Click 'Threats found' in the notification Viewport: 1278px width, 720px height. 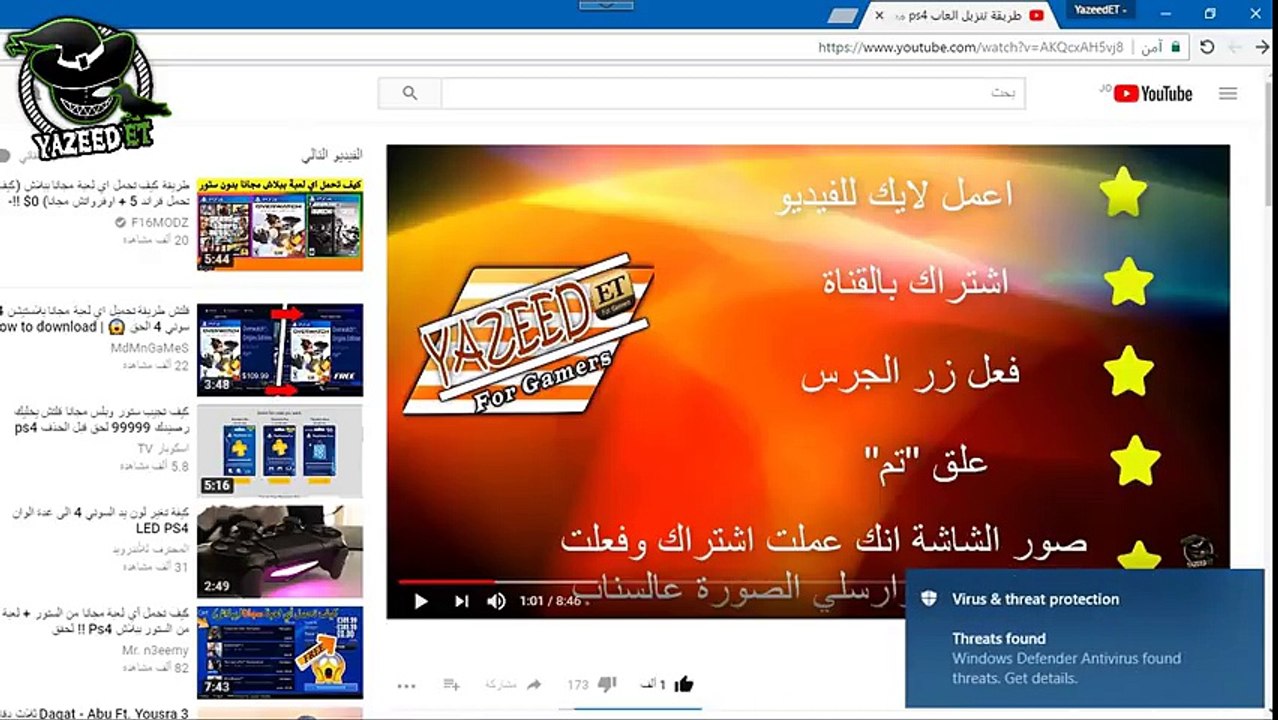point(999,639)
